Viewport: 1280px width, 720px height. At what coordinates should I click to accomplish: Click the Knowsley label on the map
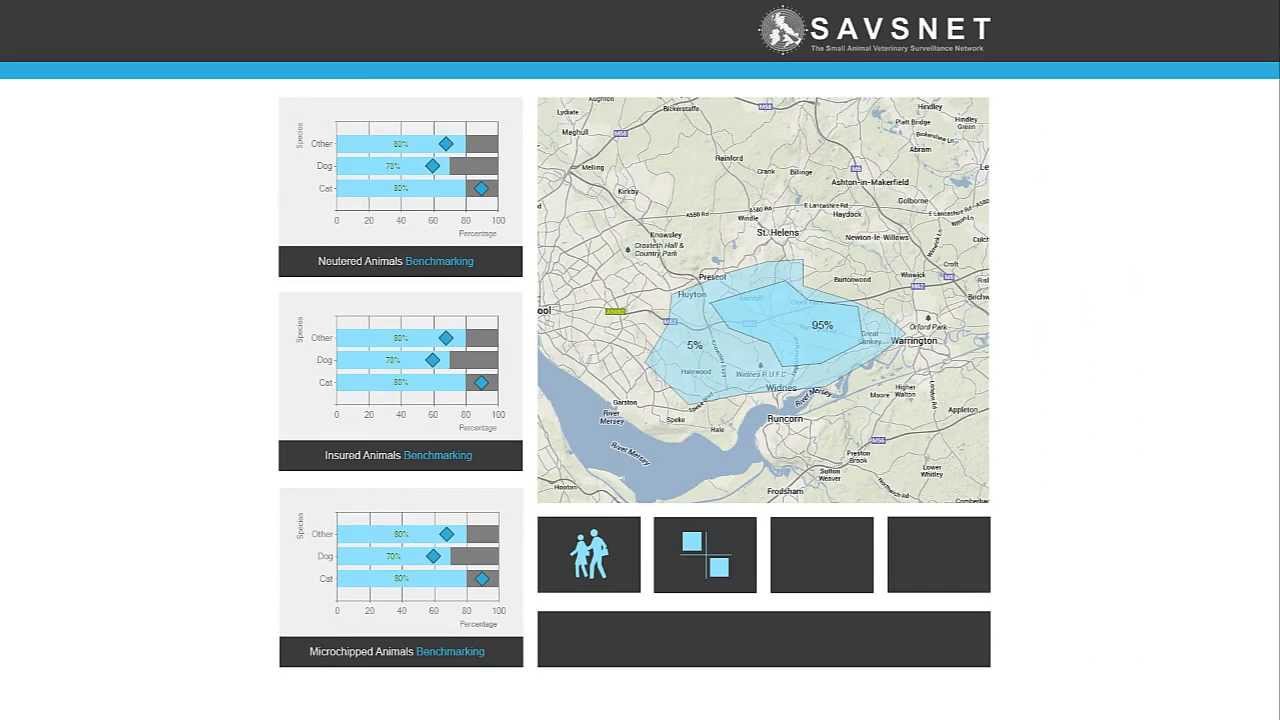665,235
